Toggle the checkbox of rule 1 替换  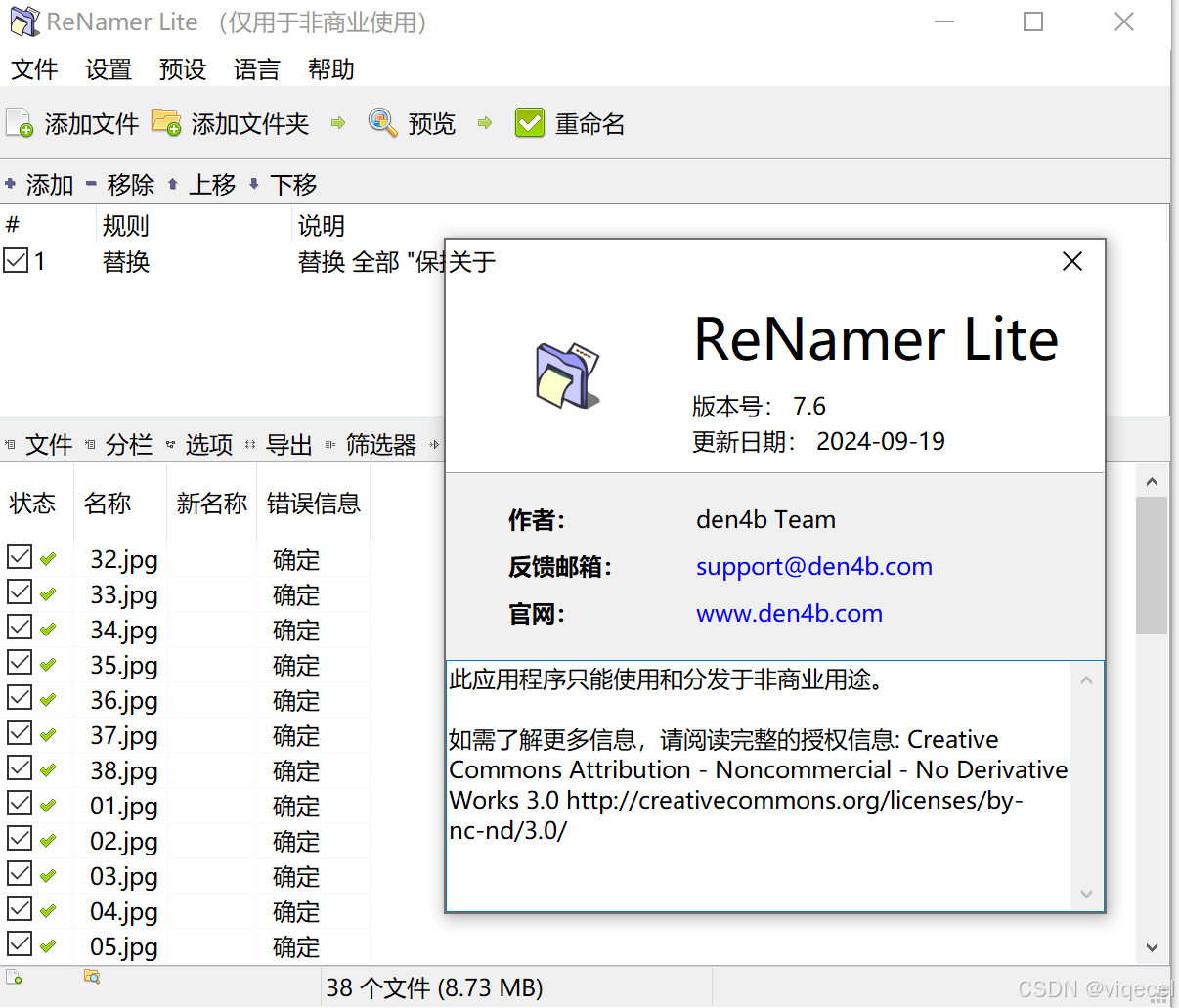coord(16,260)
